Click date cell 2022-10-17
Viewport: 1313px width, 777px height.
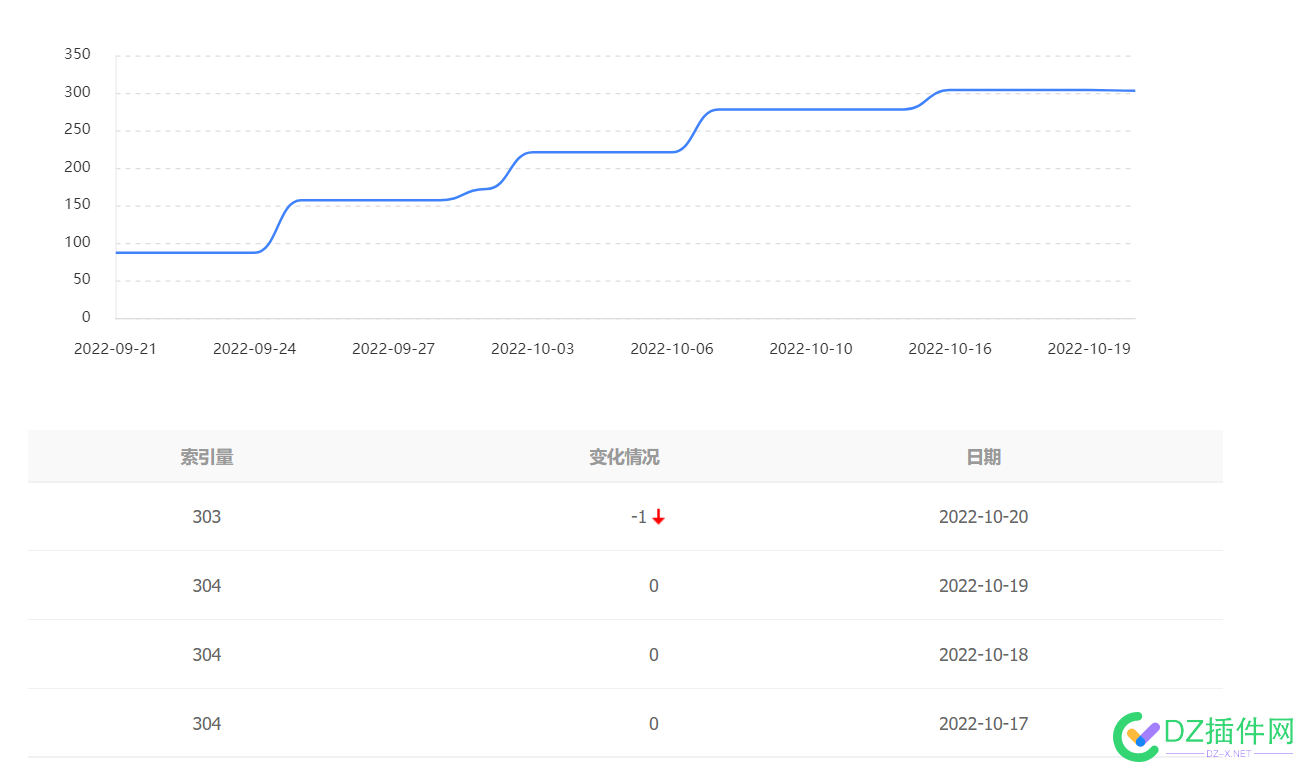[x=983, y=724]
